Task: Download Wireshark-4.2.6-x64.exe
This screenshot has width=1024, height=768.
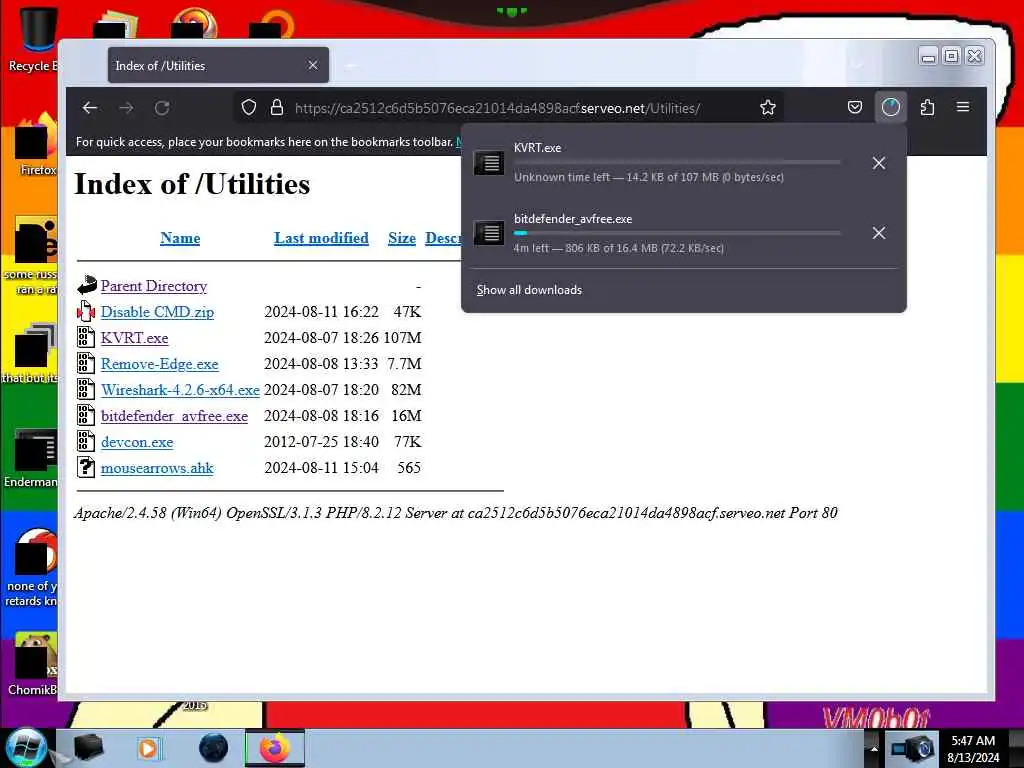Action: tap(180, 391)
